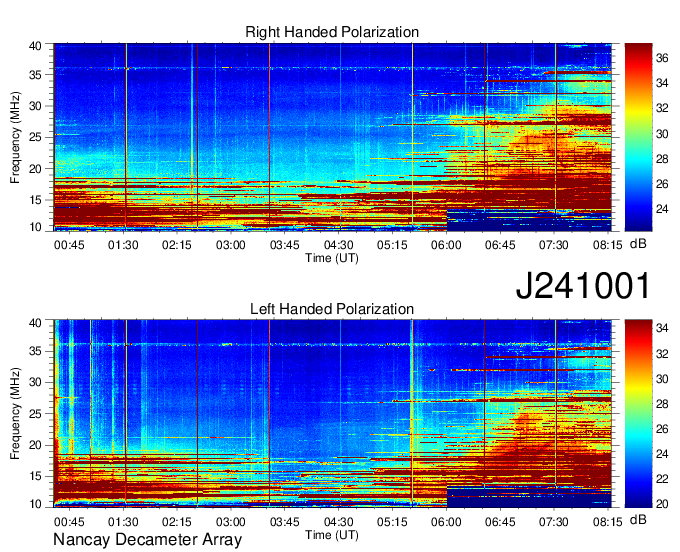Select the J241001 observation label
Viewport: 680px width, 552px height.
coord(583,285)
